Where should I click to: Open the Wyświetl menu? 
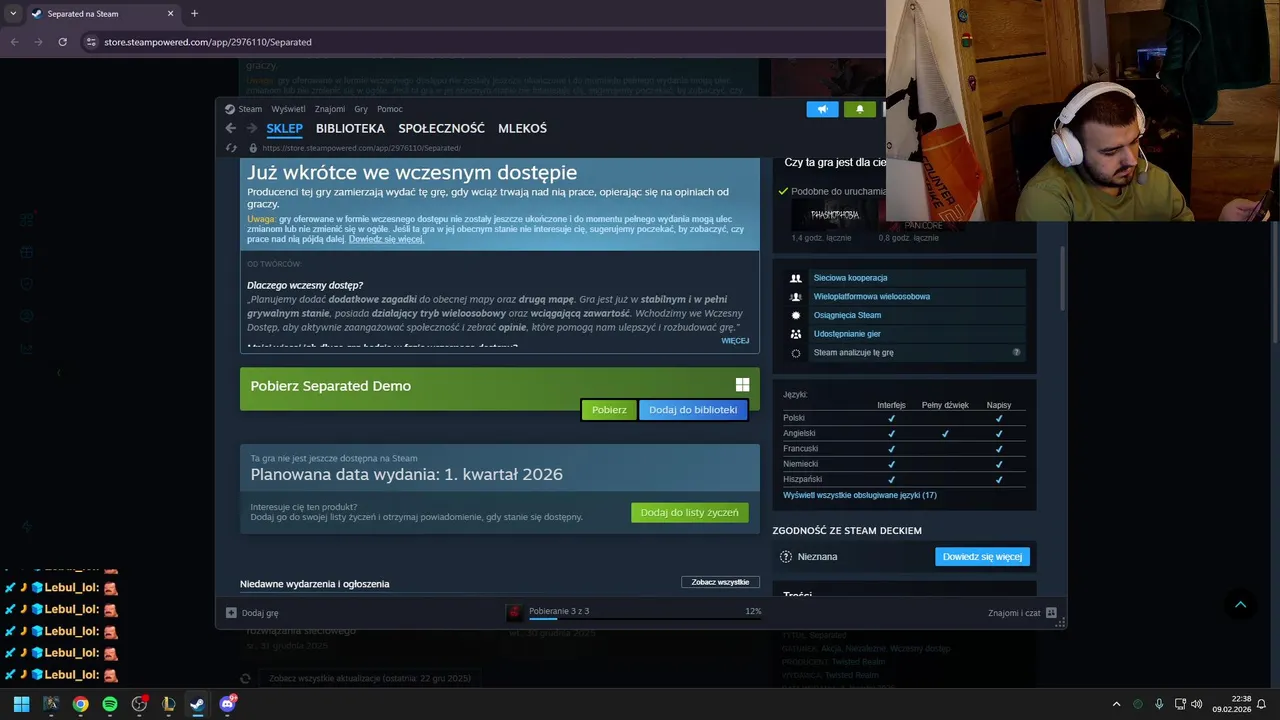coord(289,109)
